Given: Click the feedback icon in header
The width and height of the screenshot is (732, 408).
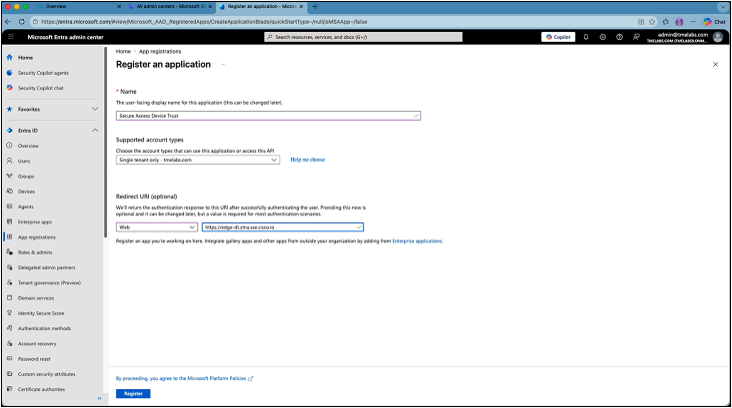Looking at the screenshot, I should pyautogui.click(x=636, y=37).
